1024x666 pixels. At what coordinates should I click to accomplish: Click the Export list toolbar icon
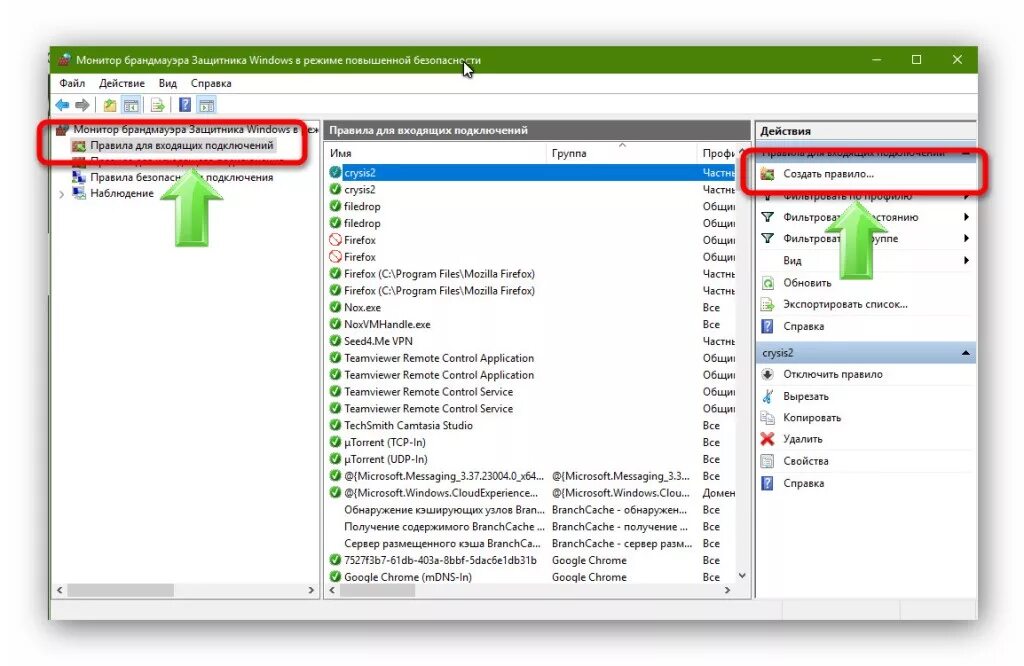158,105
